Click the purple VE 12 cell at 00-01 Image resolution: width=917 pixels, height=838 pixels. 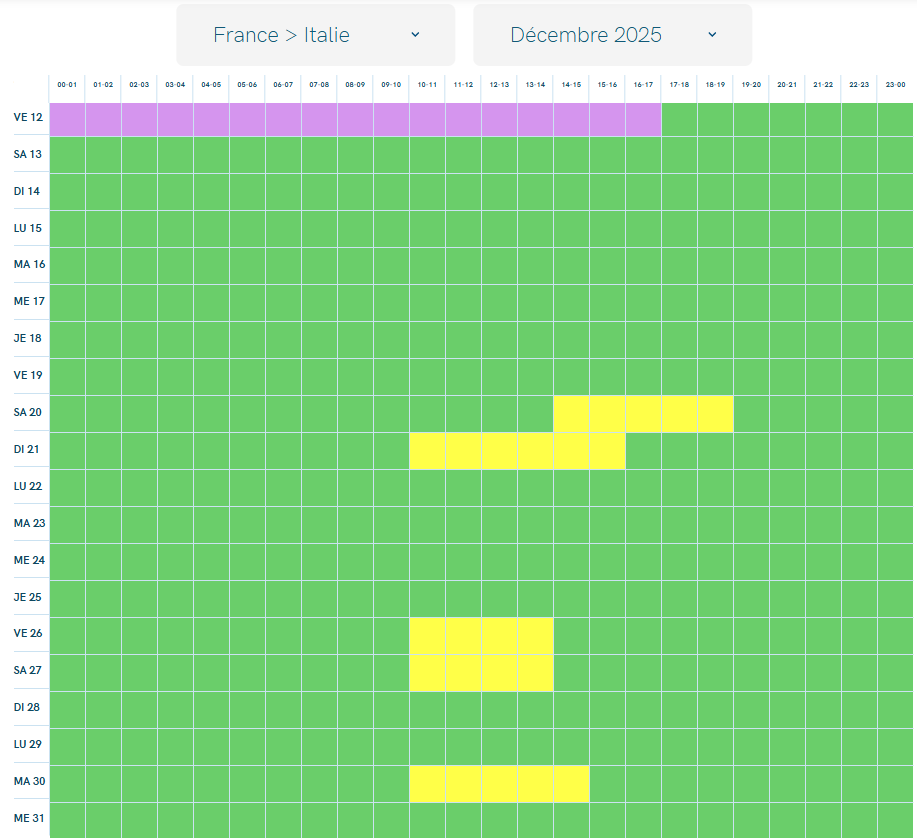tap(67, 119)
